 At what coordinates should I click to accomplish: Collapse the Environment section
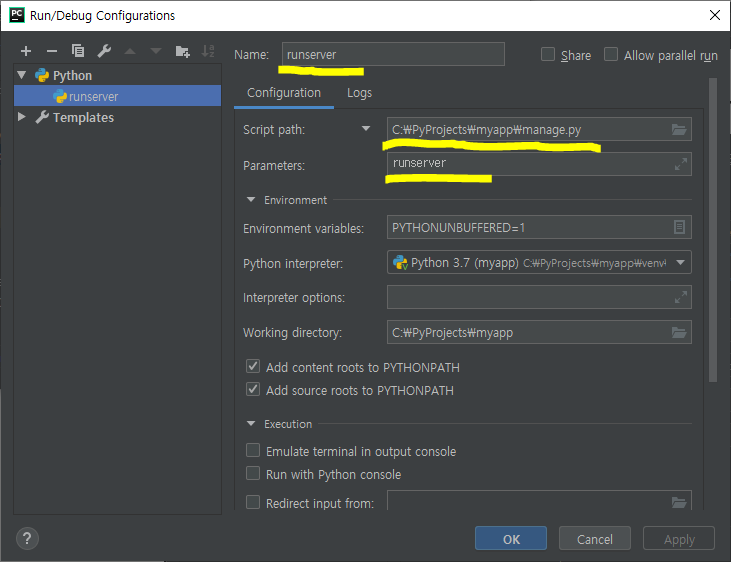tap(251, 200)
